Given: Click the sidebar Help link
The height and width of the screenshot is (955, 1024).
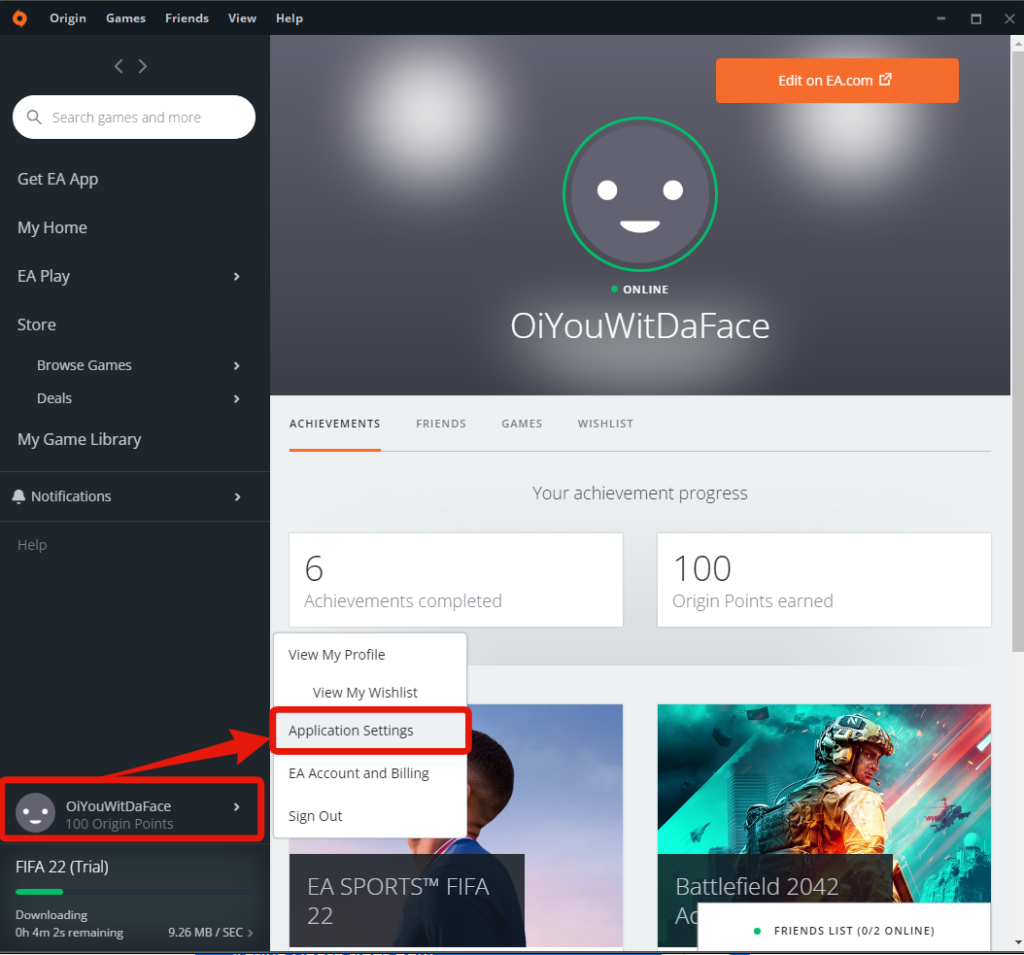Looking at the screenshot, I should [x=32, y=545].
